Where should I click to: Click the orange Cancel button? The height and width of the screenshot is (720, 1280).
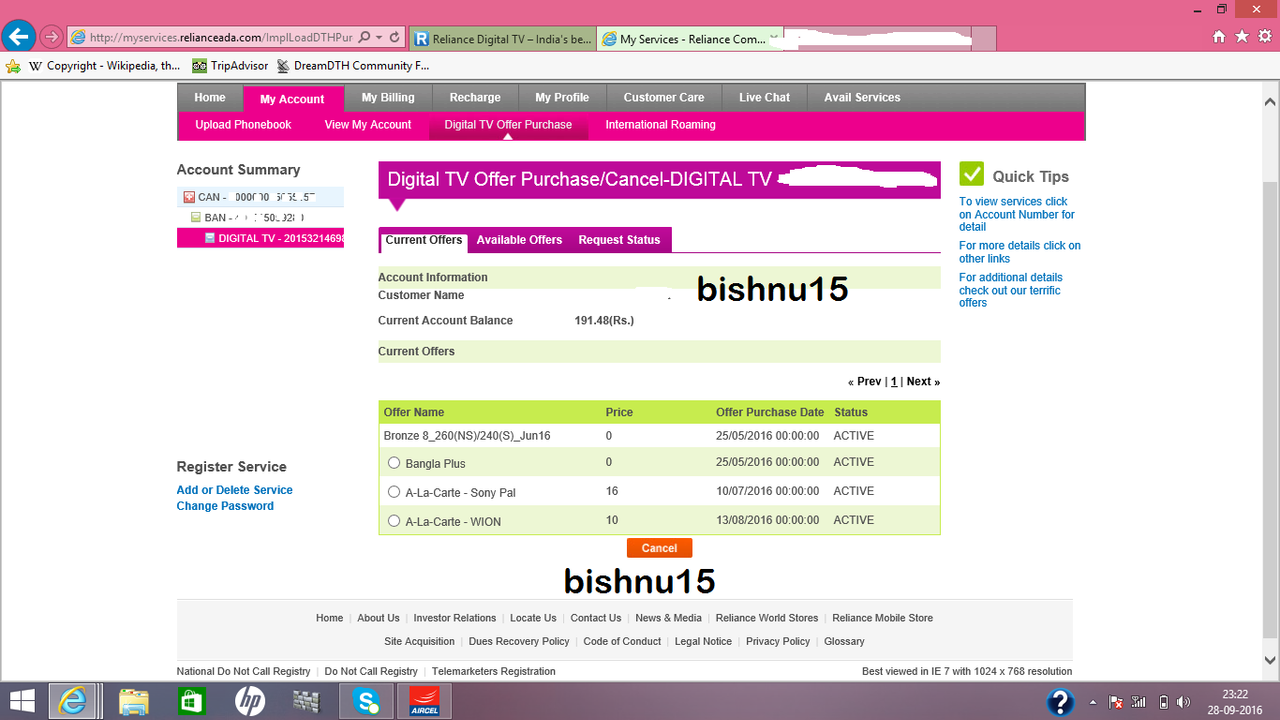(659, 548)
